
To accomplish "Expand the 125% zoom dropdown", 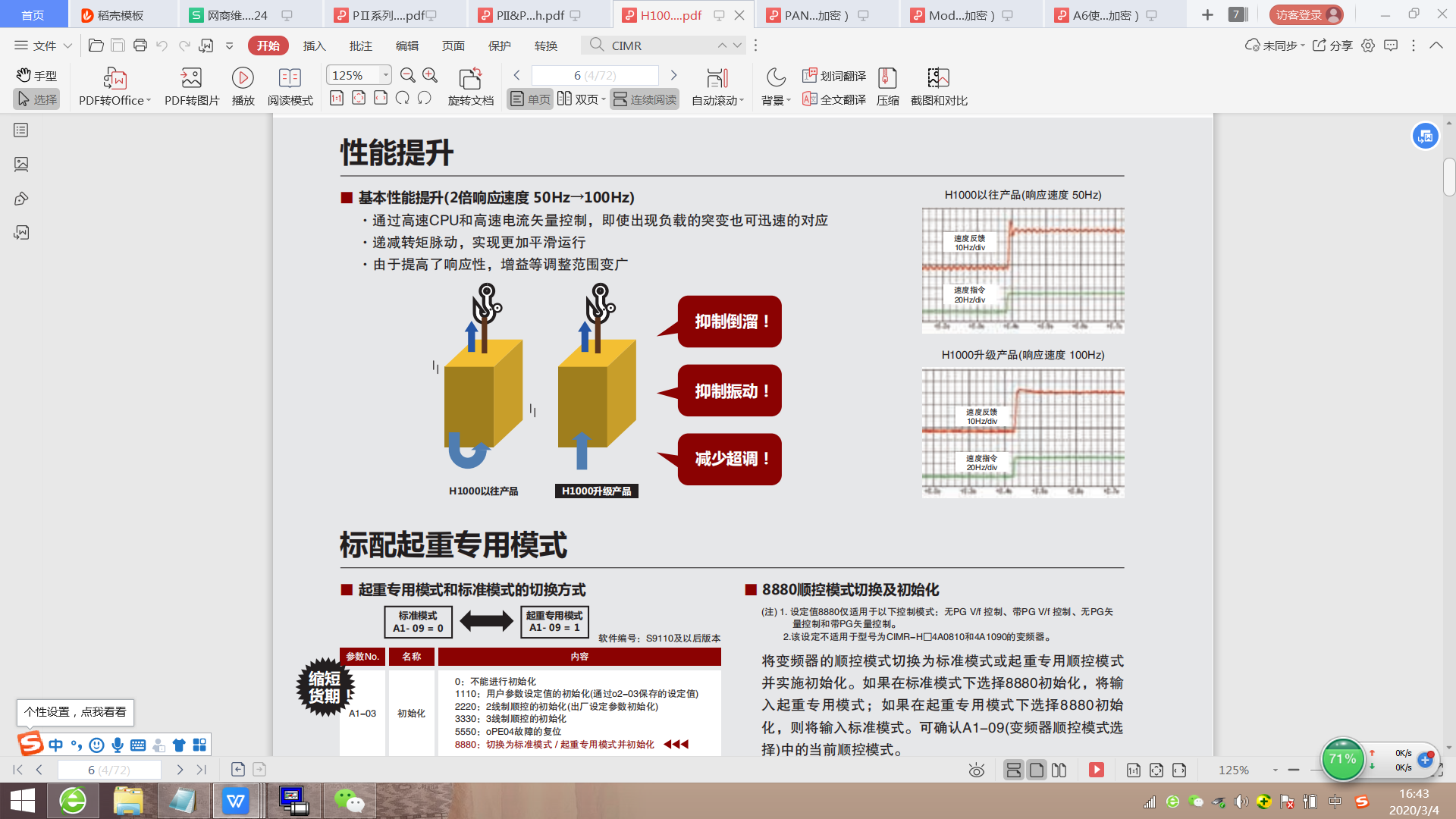I will pos(385,75).
